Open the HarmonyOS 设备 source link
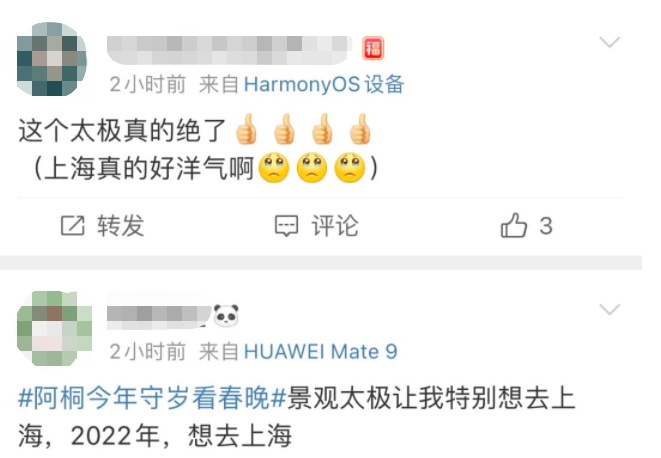Viewport: 661px width, 458px height. [x=324, y=84]
